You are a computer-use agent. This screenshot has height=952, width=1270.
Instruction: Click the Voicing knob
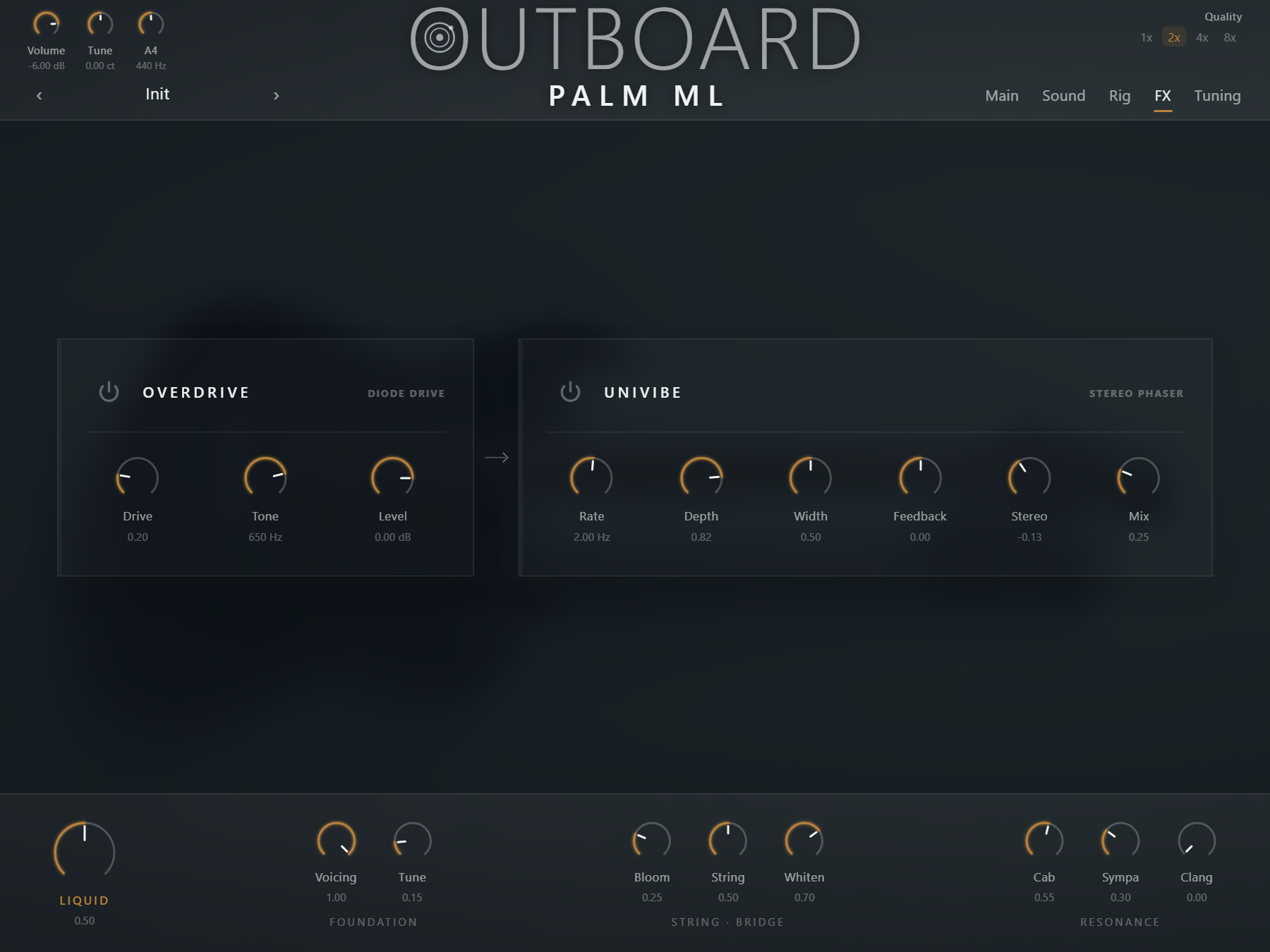click(x=337, y=841)
